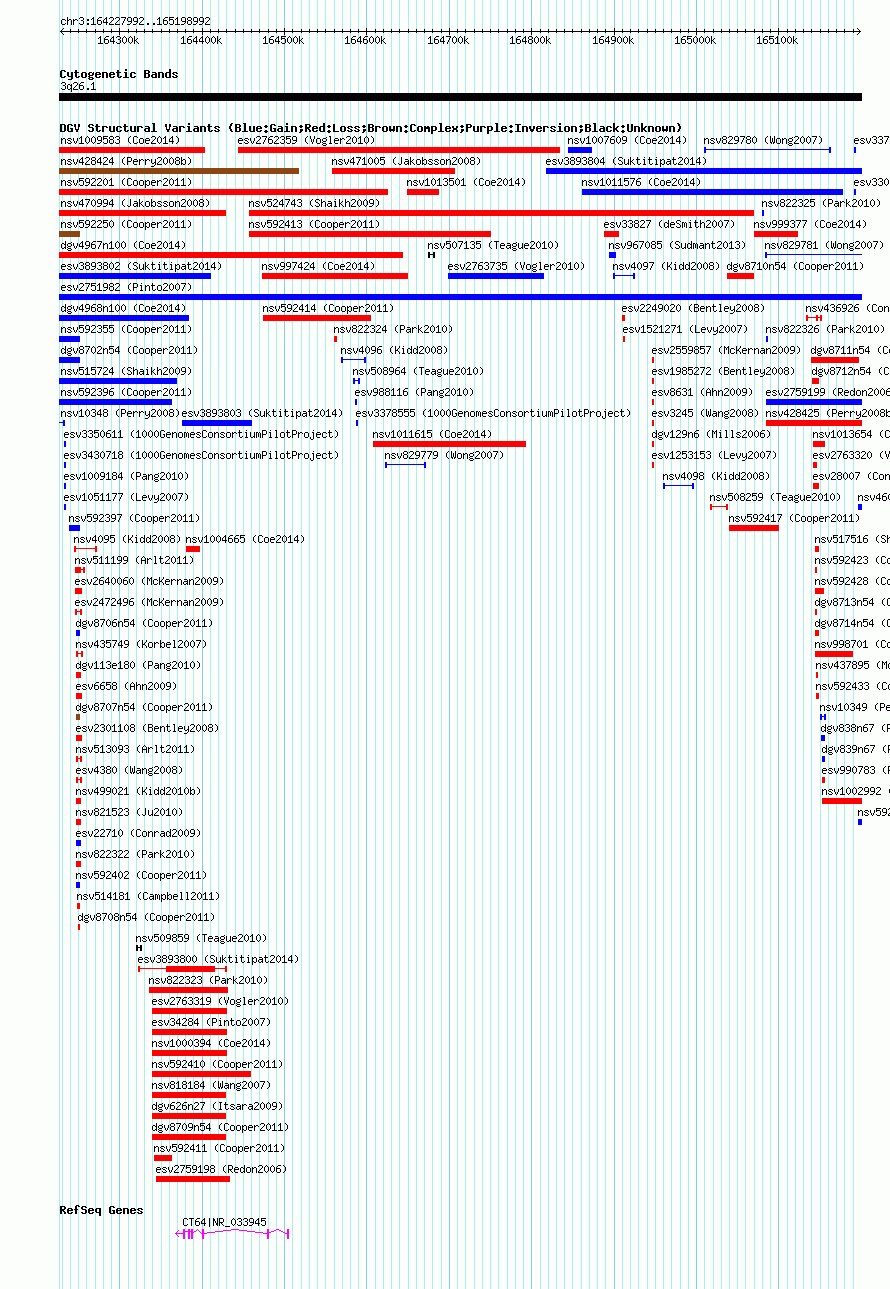Click the esv3378555 1000GenomesConsortiumPilotProject label
The height and width of the screenshot is (1289, 890).
[493, 413]
